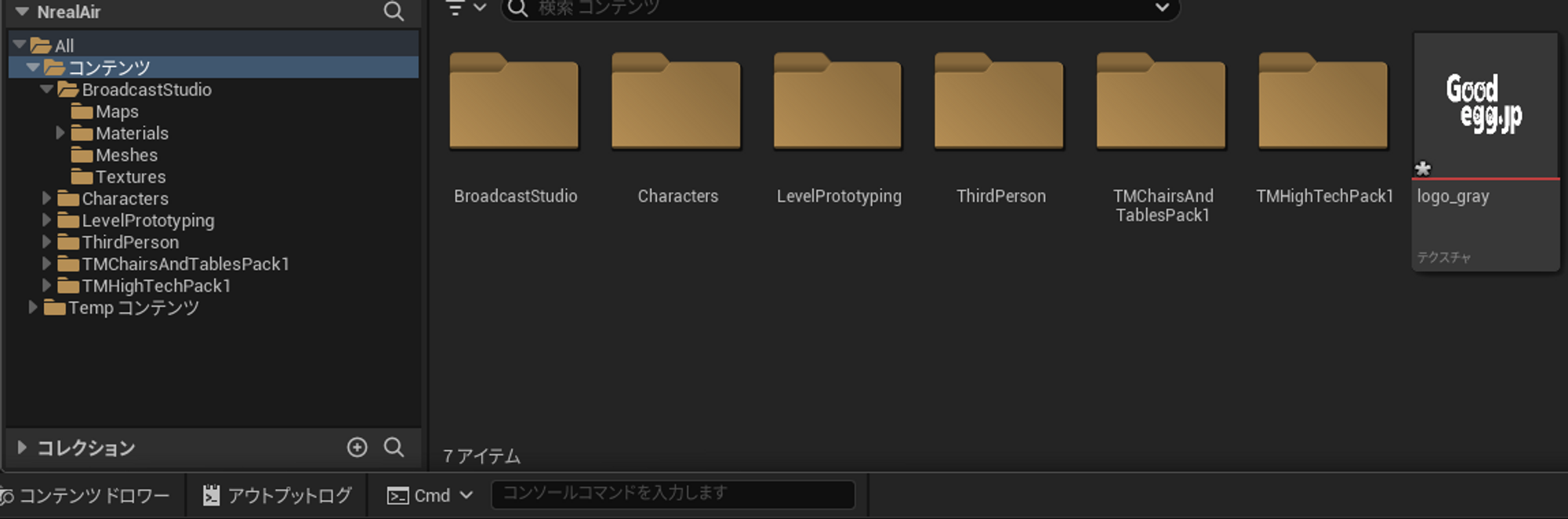
Task: Collapse the コンテンツ folder in tree
Action: pyautogui.click(x=33, y=67)
